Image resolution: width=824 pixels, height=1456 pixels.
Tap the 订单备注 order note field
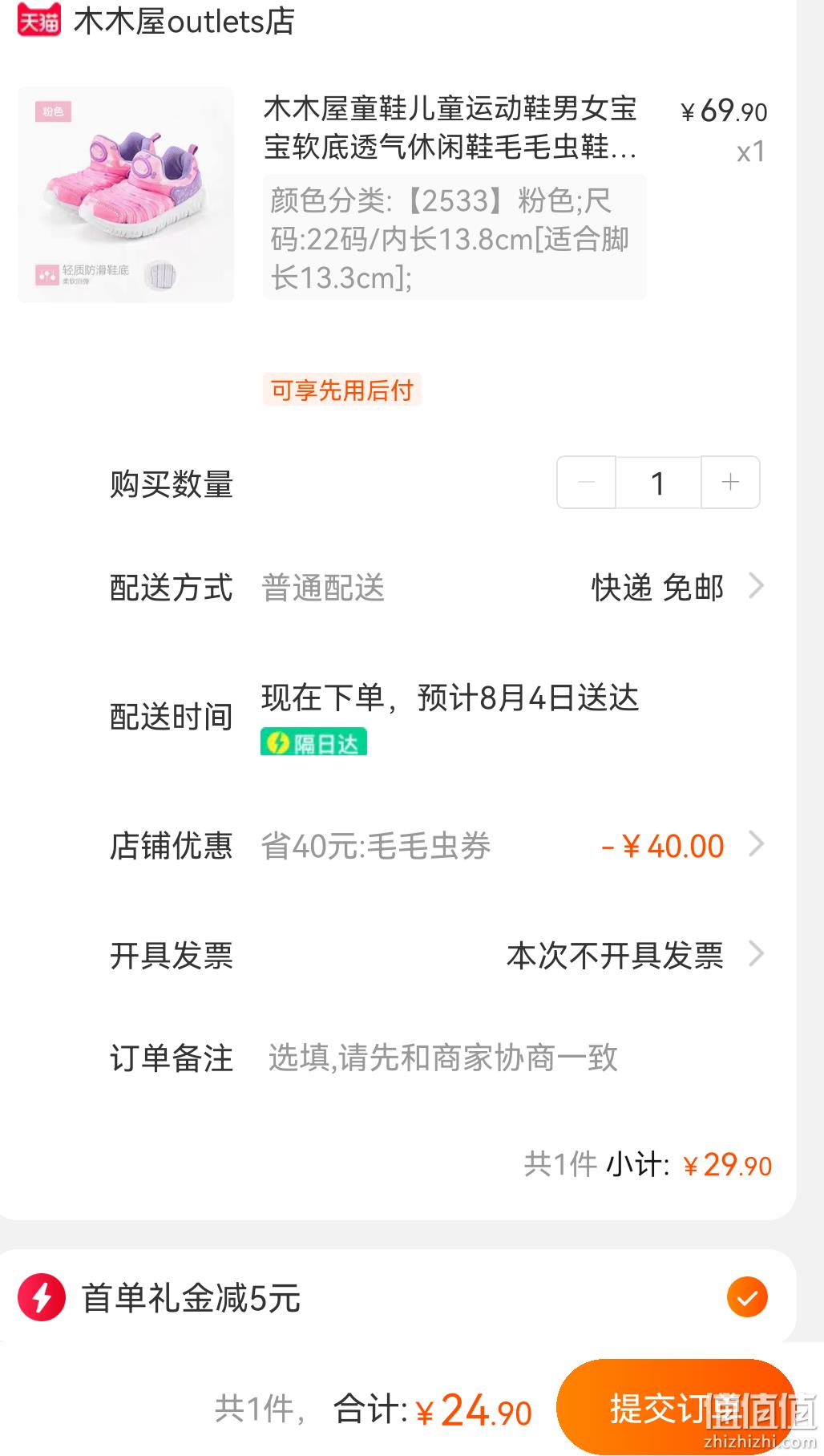(442, 1058)
